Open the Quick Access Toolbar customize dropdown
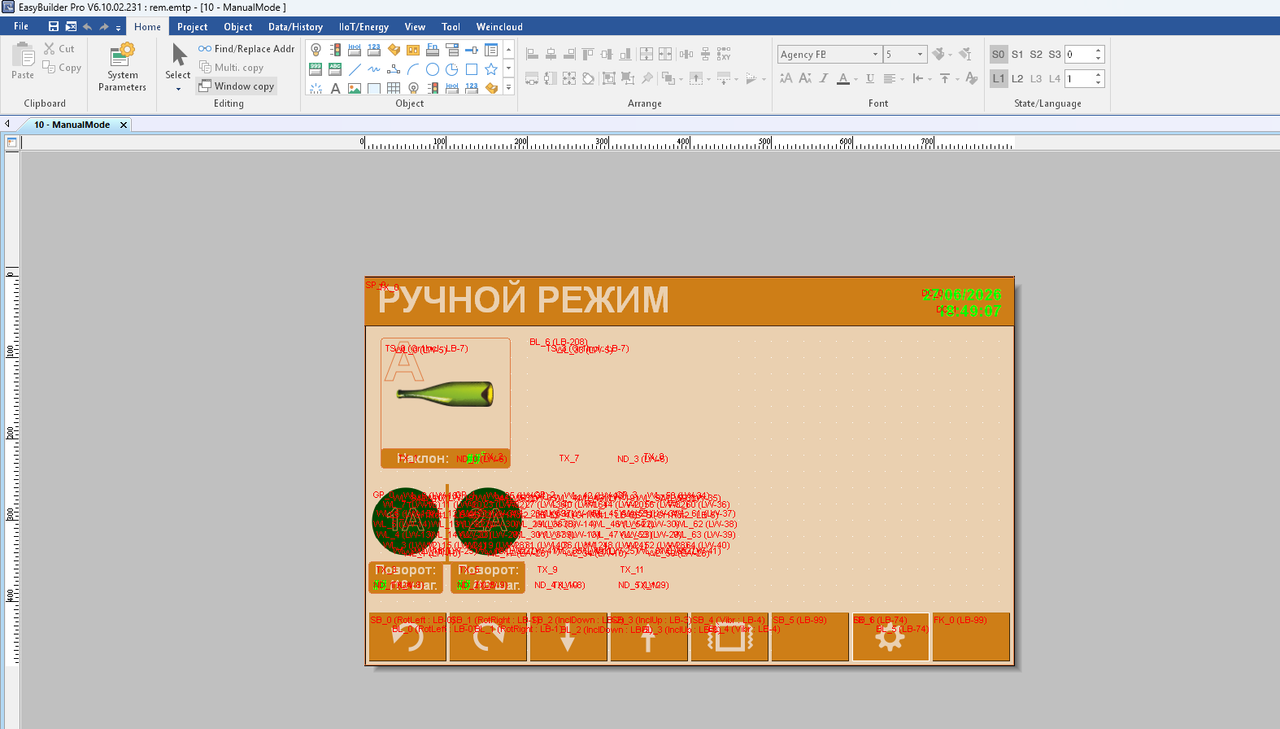The height and width of the screenshot is (729, 1280). point(118,27)
